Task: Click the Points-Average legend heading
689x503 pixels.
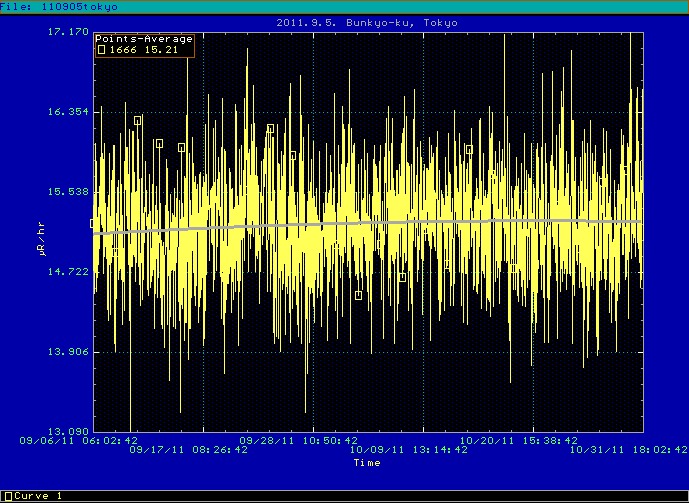Action: point(144,39)
